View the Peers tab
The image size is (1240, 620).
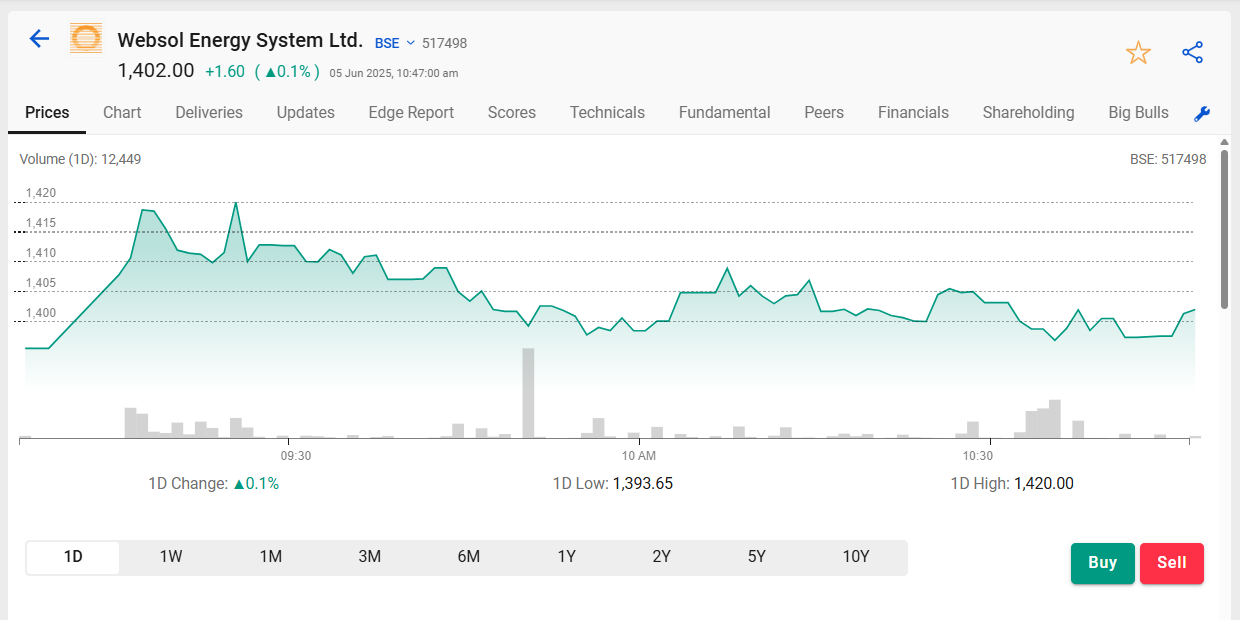pos(824,113)
